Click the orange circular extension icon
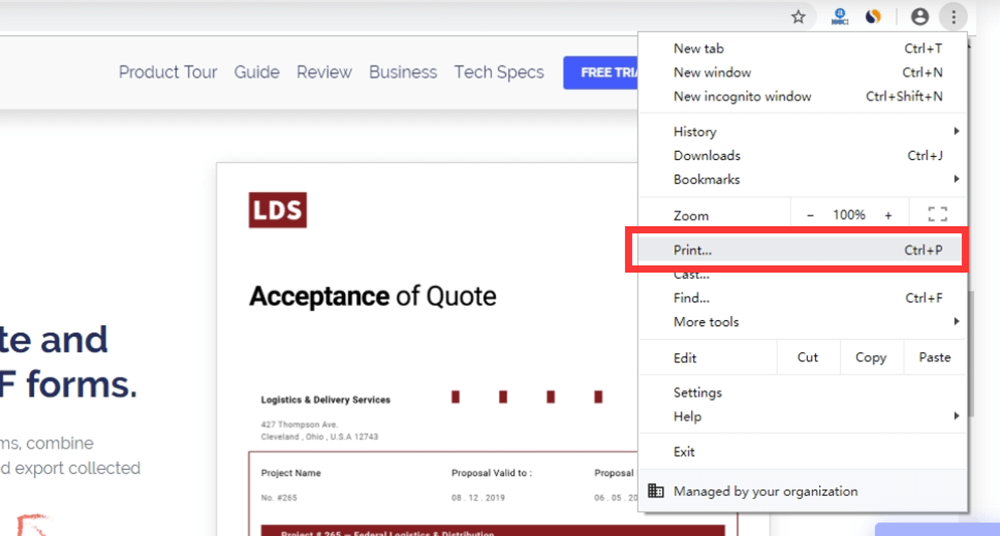Screen dimensions: 1000x536 point(873,16)
